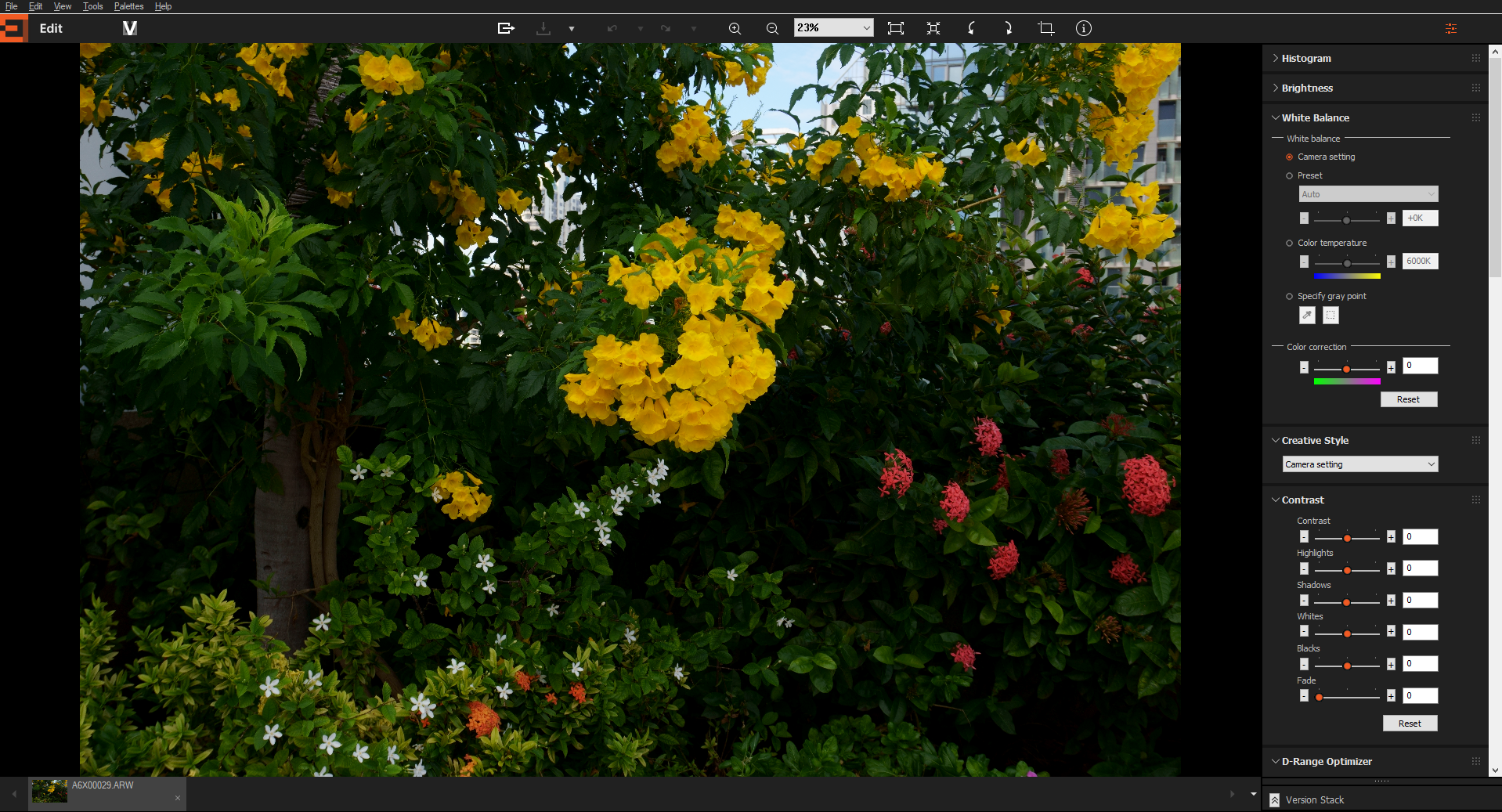This screenshot has height=812, width=1502.
Task: Click the Shadows slider handle
Action: coord(1346,601)
